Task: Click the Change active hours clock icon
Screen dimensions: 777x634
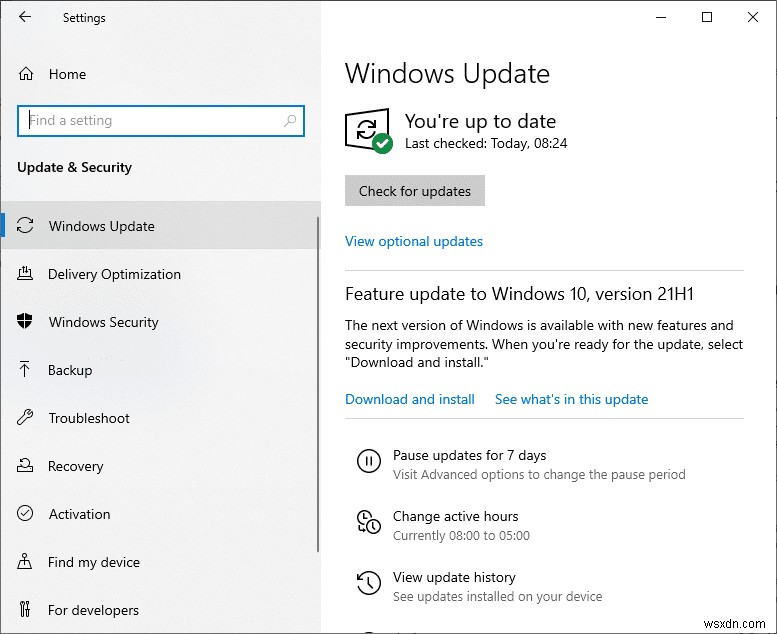Action: tap(368, 522)
